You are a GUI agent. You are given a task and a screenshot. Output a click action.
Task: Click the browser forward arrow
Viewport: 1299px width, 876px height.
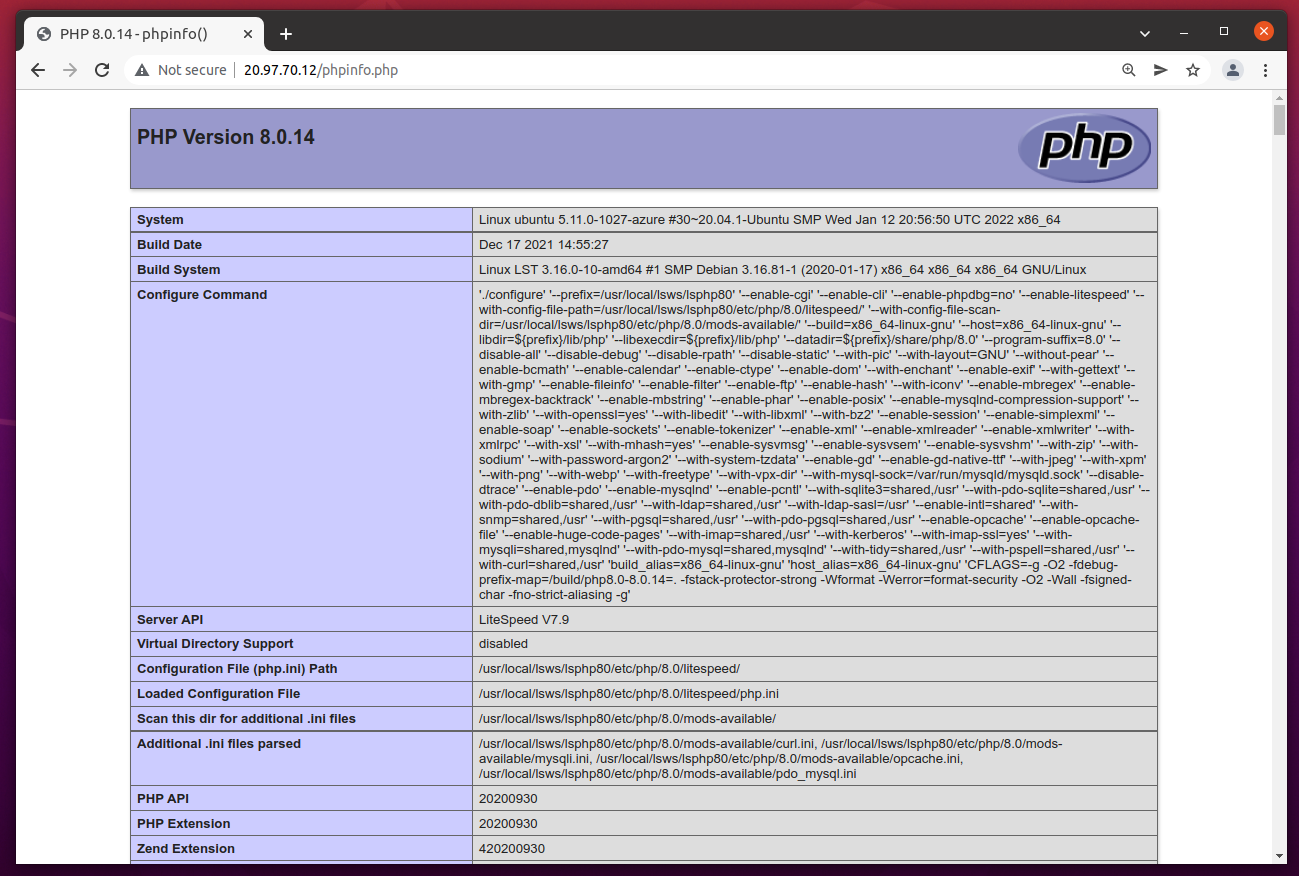click(70, 70)
